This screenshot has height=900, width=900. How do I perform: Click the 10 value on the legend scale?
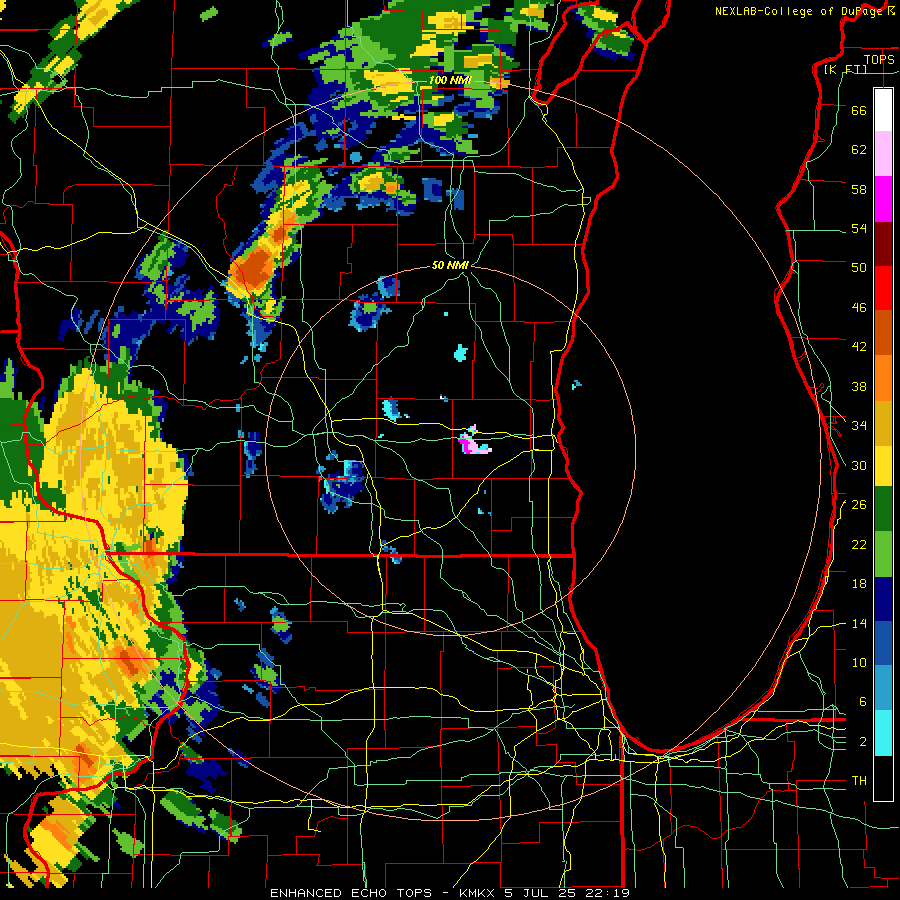(x=859, y=663)
